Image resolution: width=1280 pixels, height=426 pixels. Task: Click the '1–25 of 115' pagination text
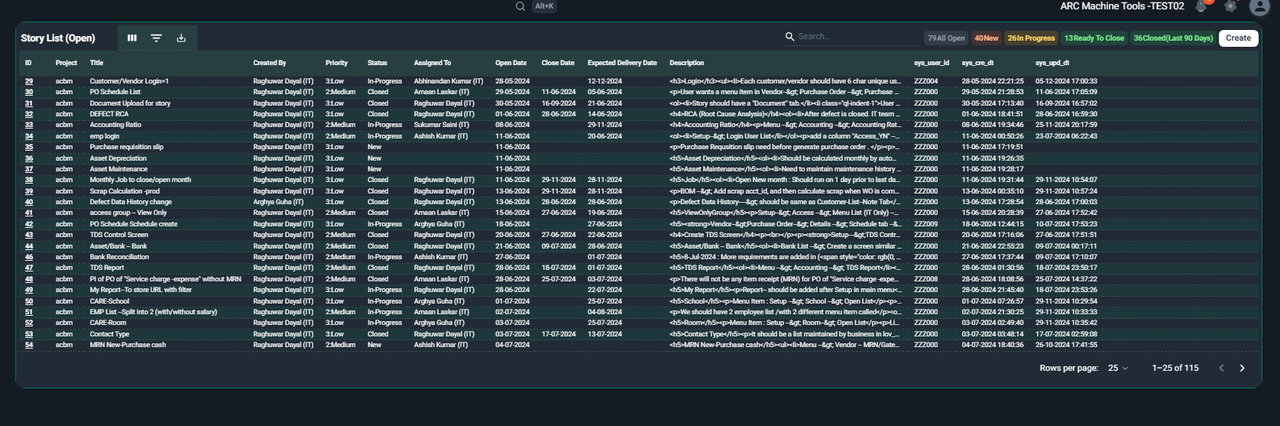click(x=1175, y=368)
